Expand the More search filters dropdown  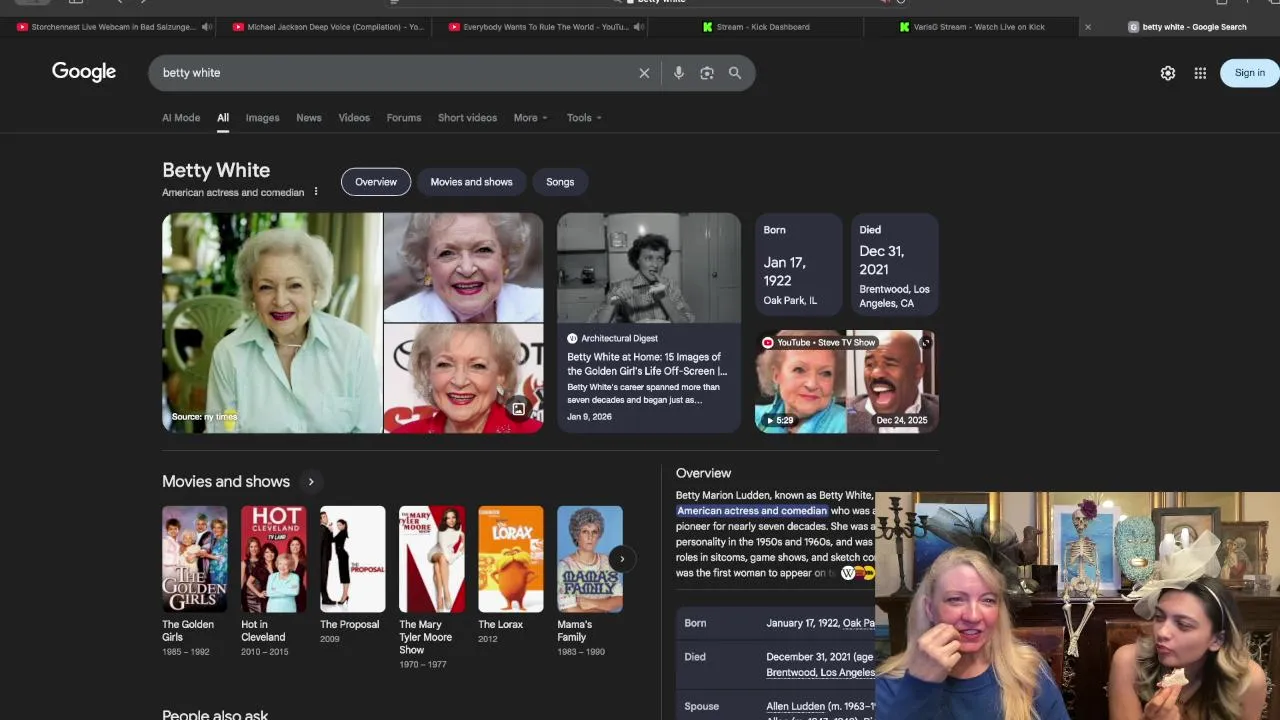click(531, 118)
